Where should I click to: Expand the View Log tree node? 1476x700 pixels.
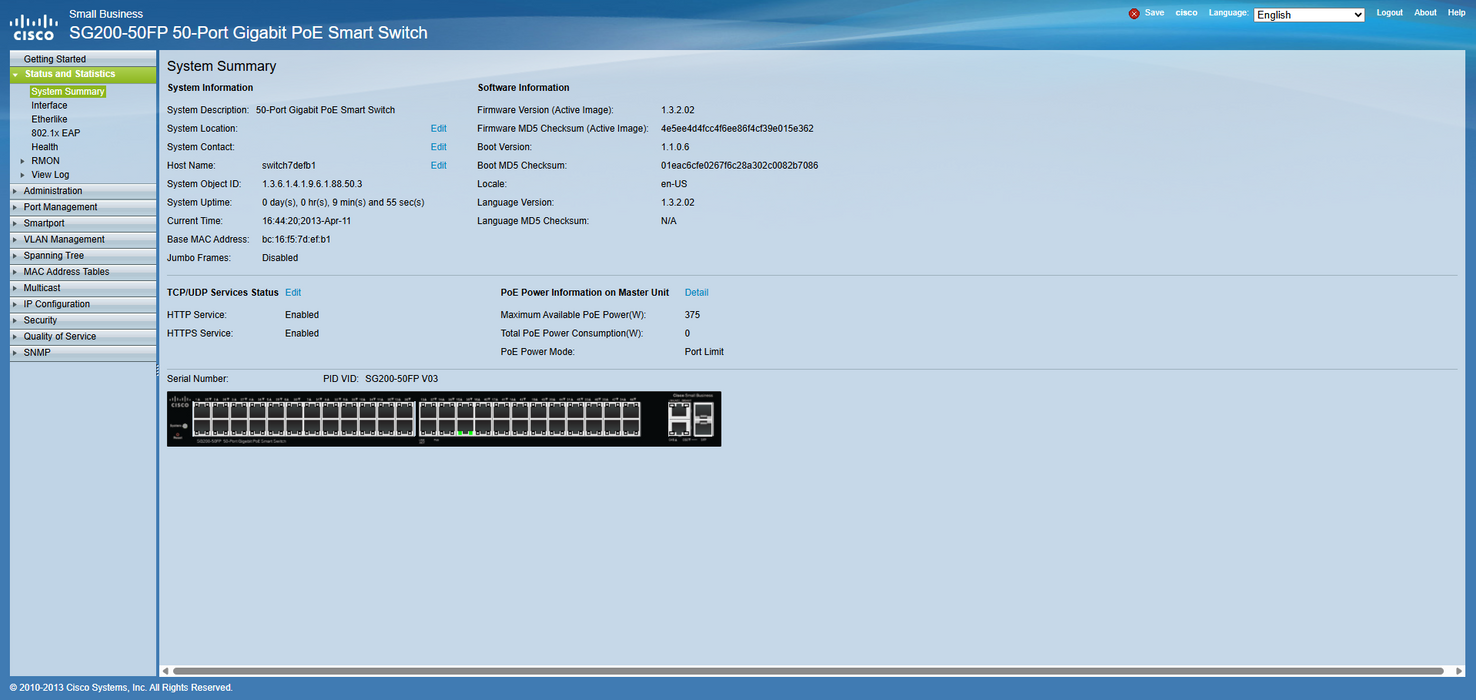tap(22, 175)
